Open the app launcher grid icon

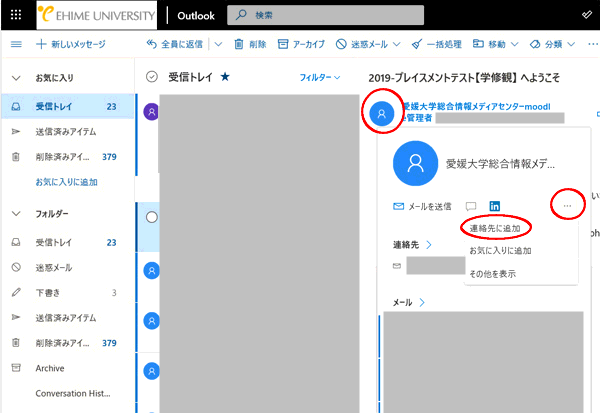14,16
